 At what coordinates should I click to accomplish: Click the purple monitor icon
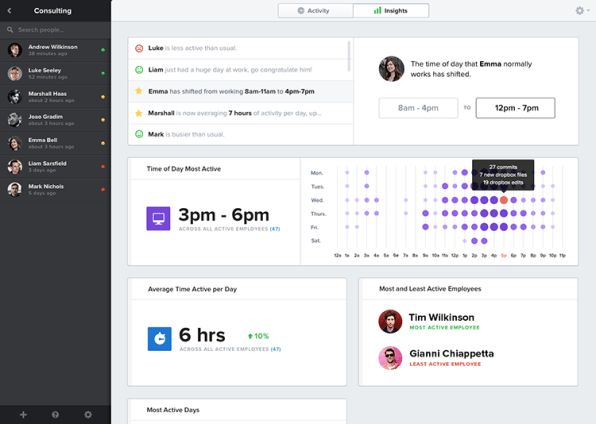point(158,218)
